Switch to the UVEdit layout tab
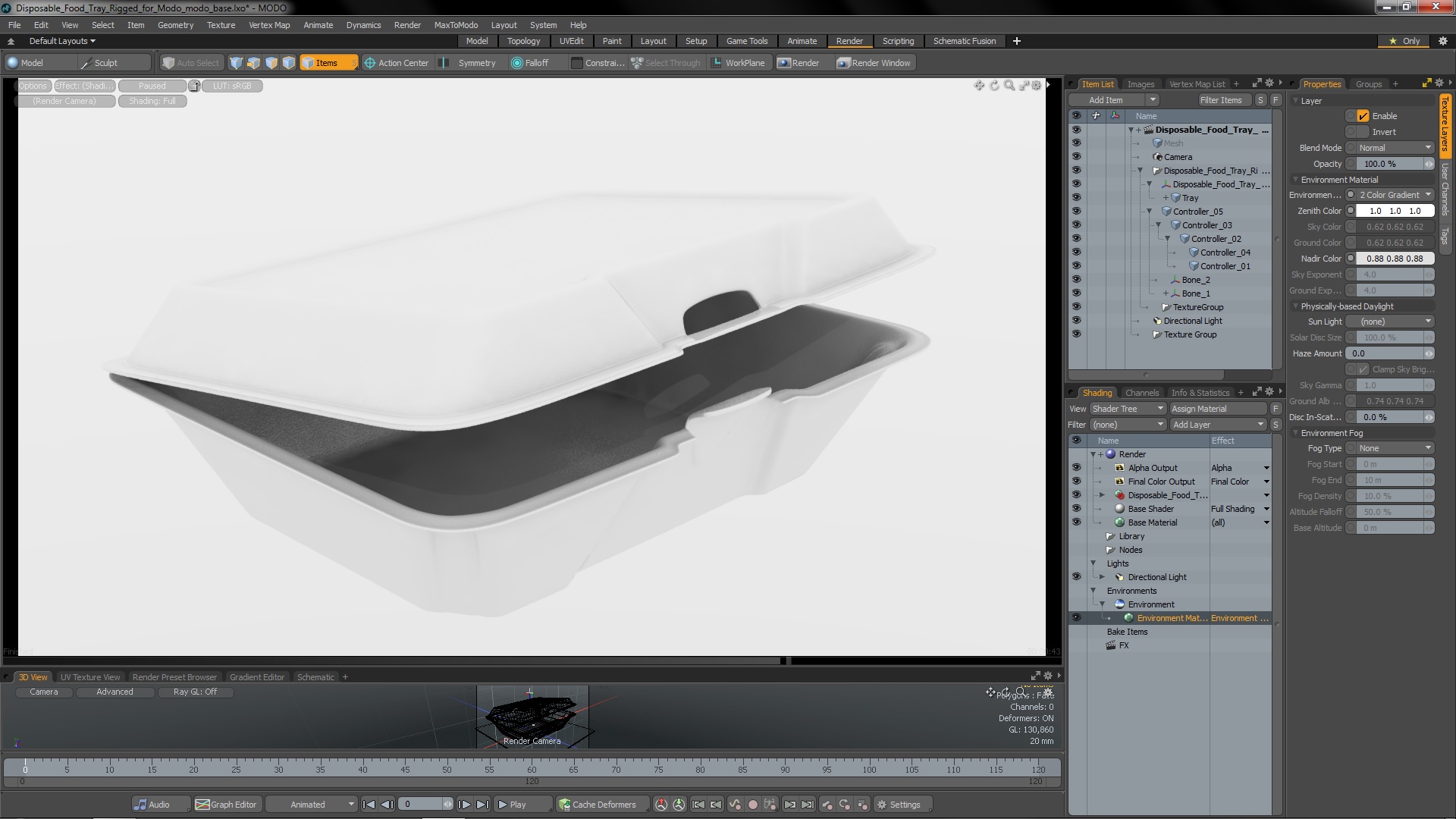 coord(571,41)
